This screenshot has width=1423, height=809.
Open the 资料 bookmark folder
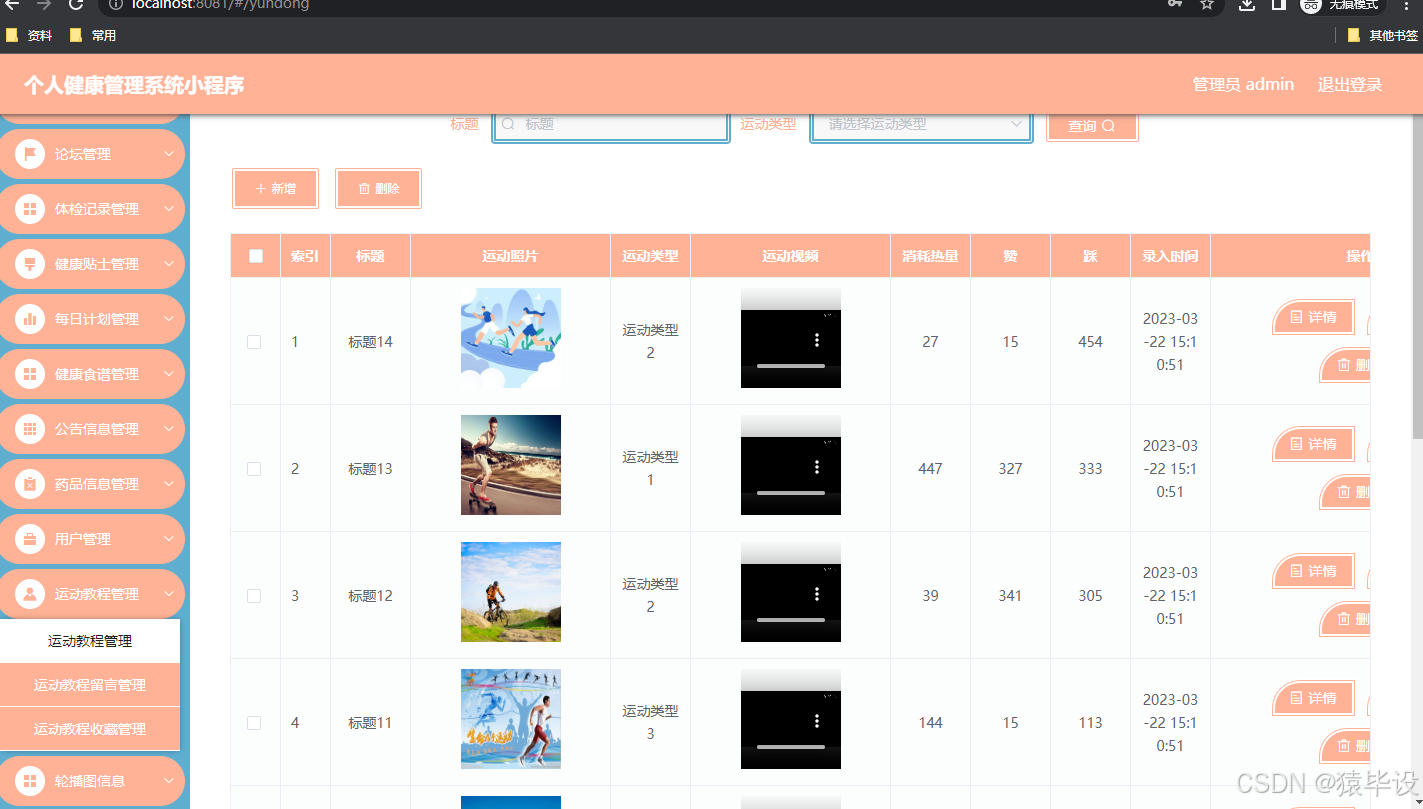[29, 35]
